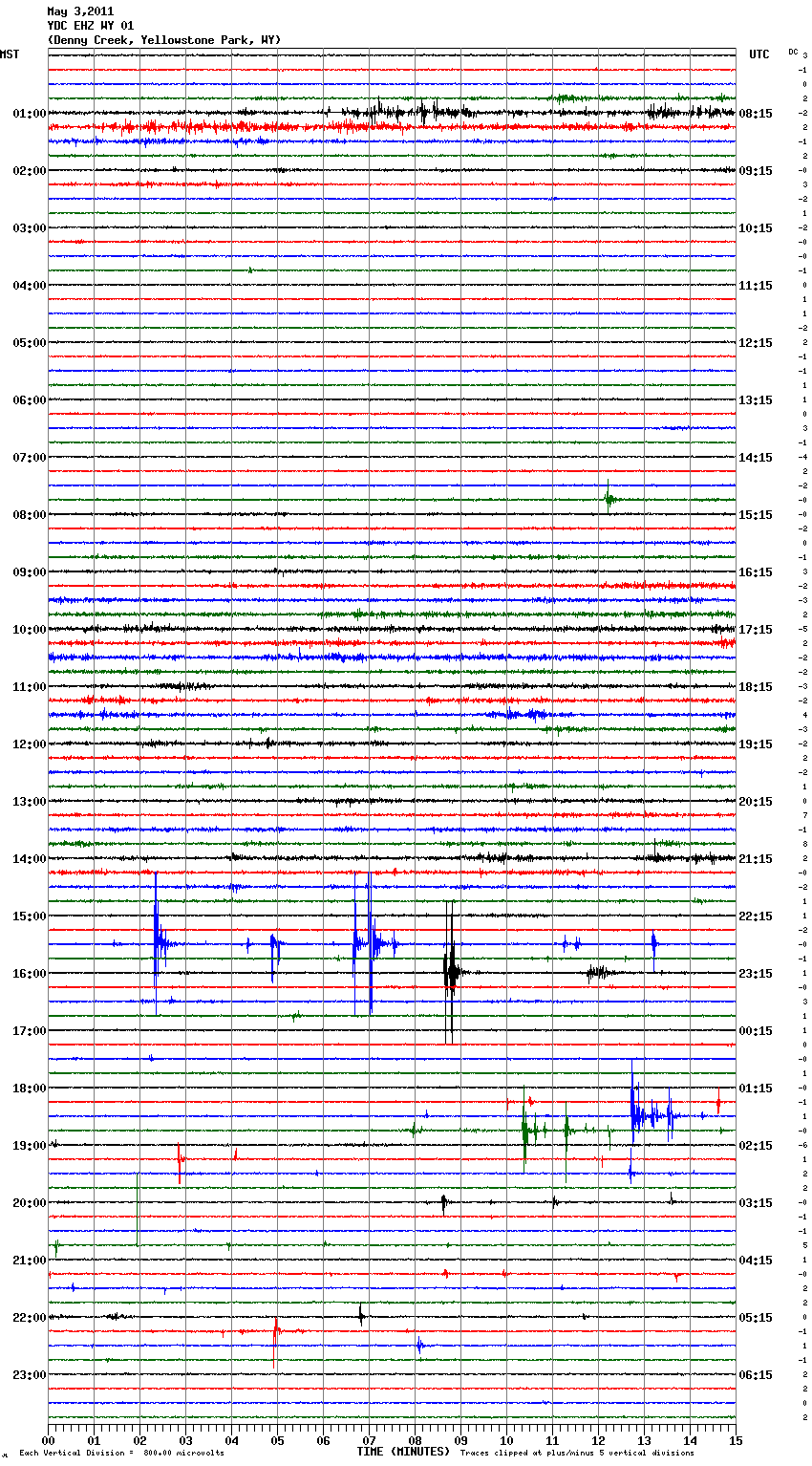812x1466 pixels.
Task: Click the date header 'May 3,2011'
Action: (80, 11)
